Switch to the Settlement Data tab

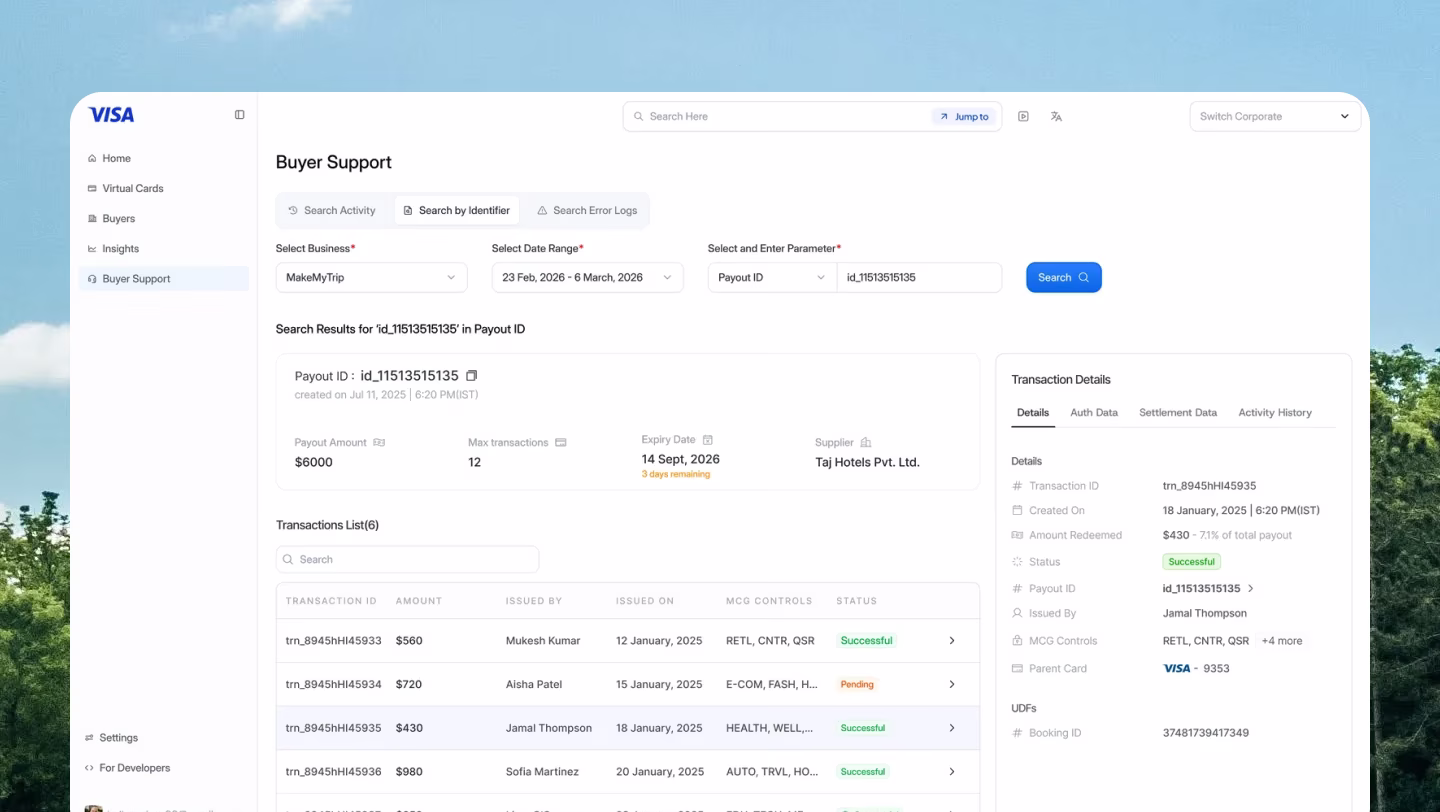1178,412
